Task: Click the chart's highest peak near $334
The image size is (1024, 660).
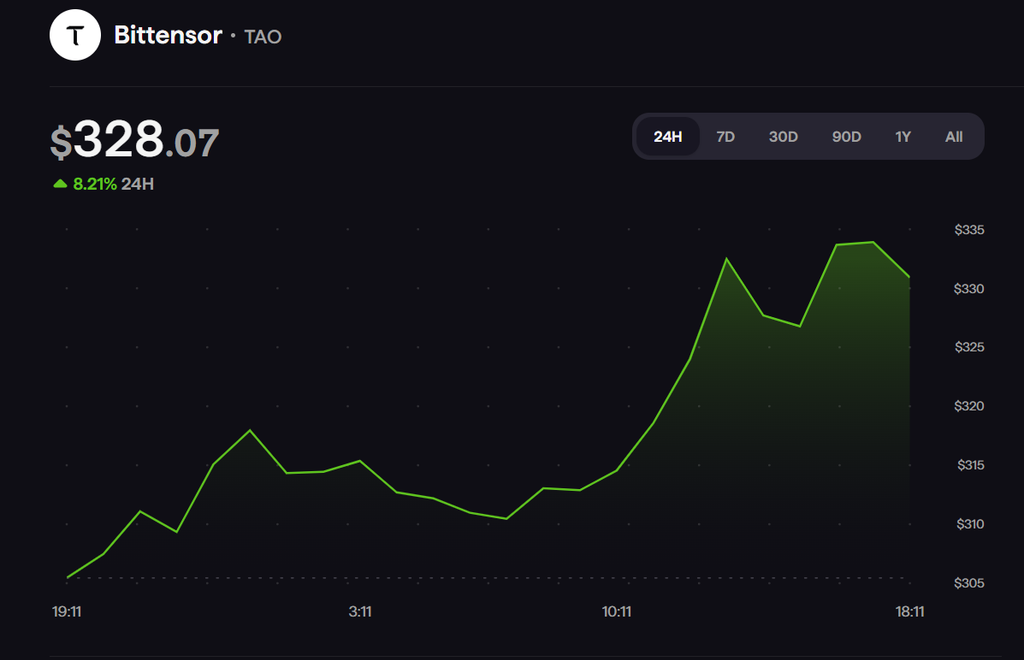Action: coord(872,242)
